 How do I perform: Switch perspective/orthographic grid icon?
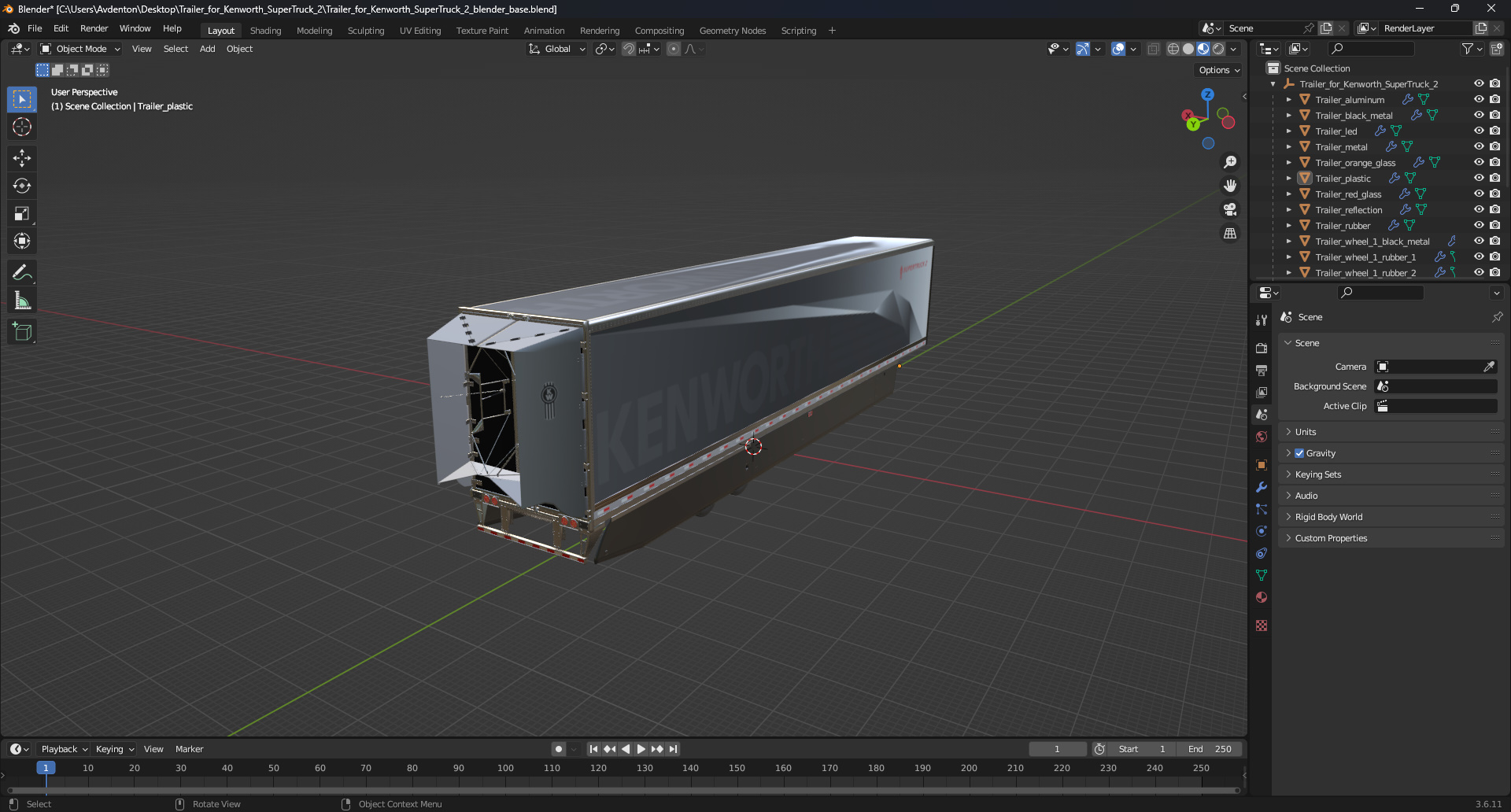(x=1230, y=234)
